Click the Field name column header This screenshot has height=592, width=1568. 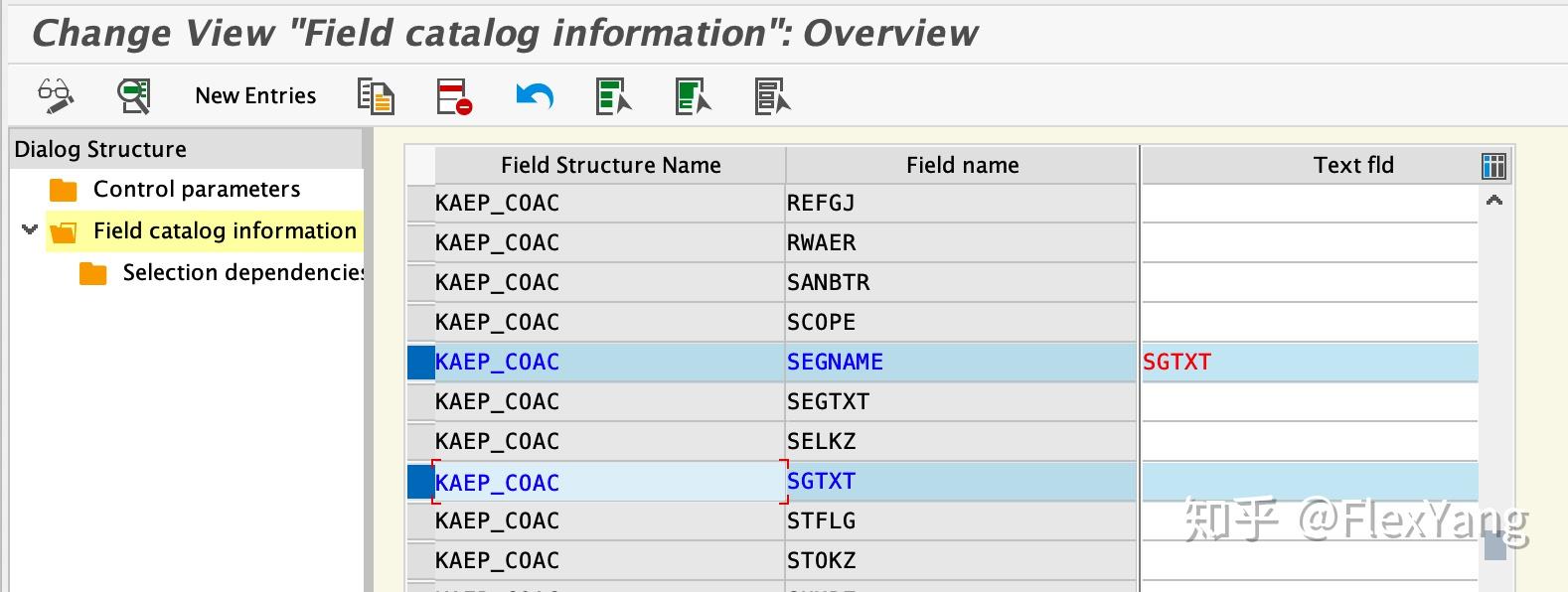962,165
